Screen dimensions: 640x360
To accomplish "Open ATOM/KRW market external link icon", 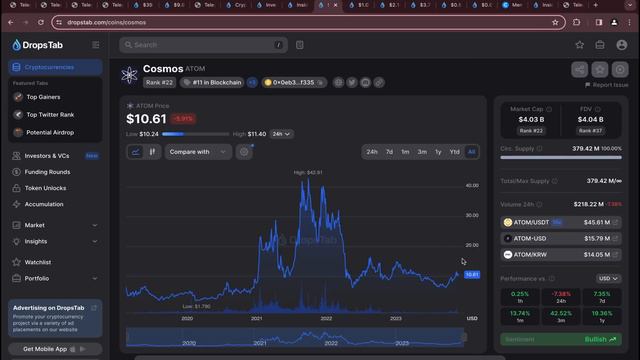I will pos(616,255).
